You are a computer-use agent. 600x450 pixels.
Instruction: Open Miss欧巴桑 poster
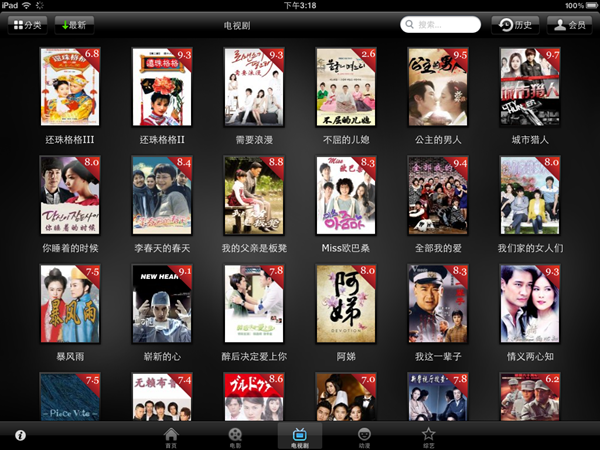point(346,195)
